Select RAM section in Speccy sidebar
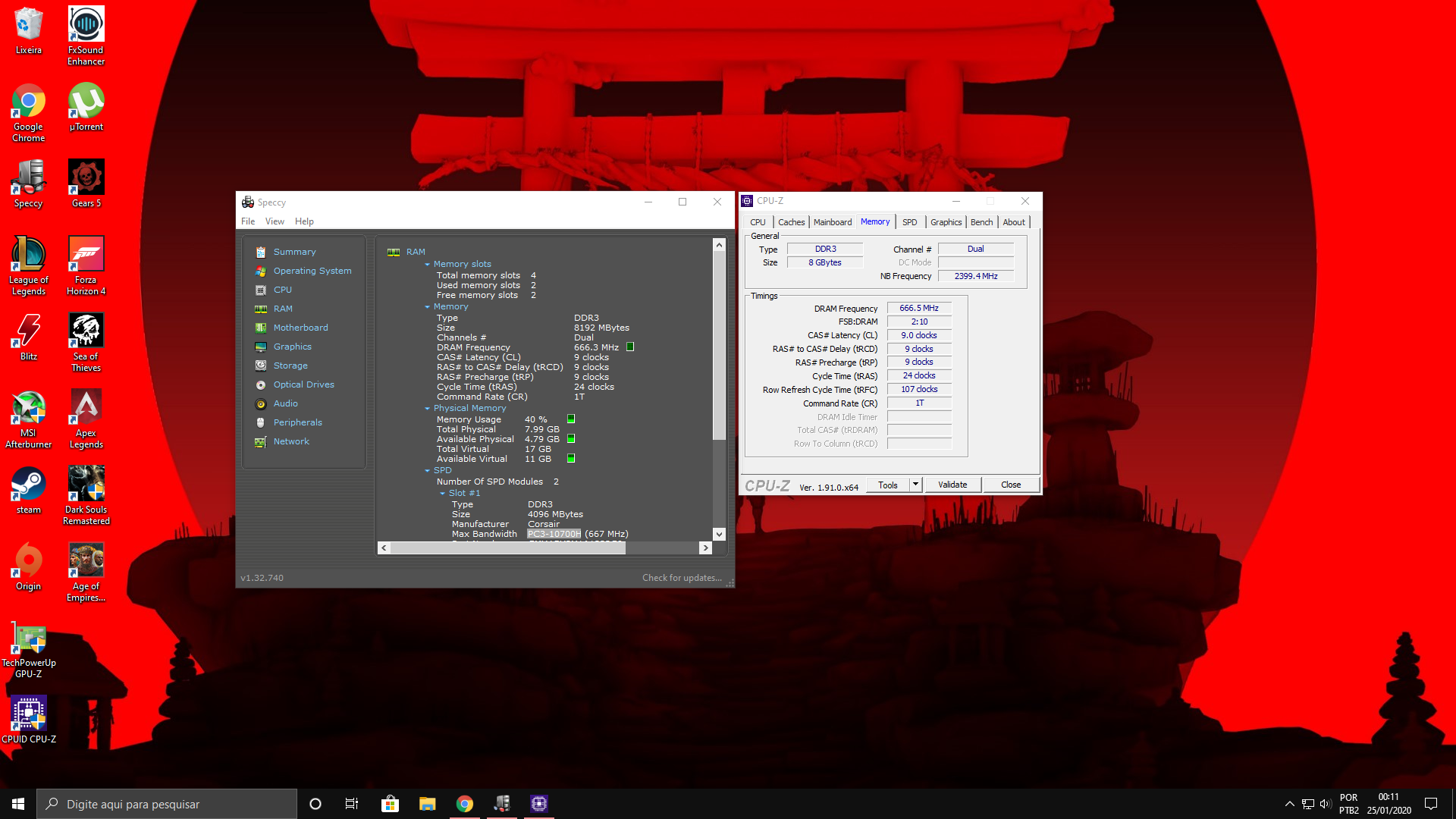Screen dimensions: 1456x819 point(282,309)
